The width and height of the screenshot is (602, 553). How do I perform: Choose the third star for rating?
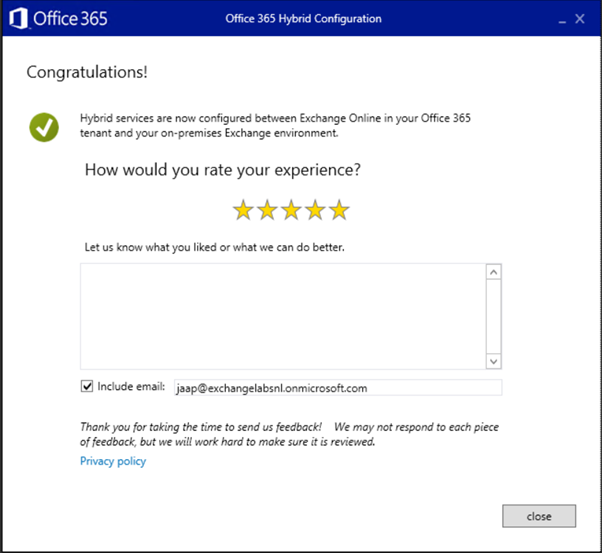[x=291, y=210]
